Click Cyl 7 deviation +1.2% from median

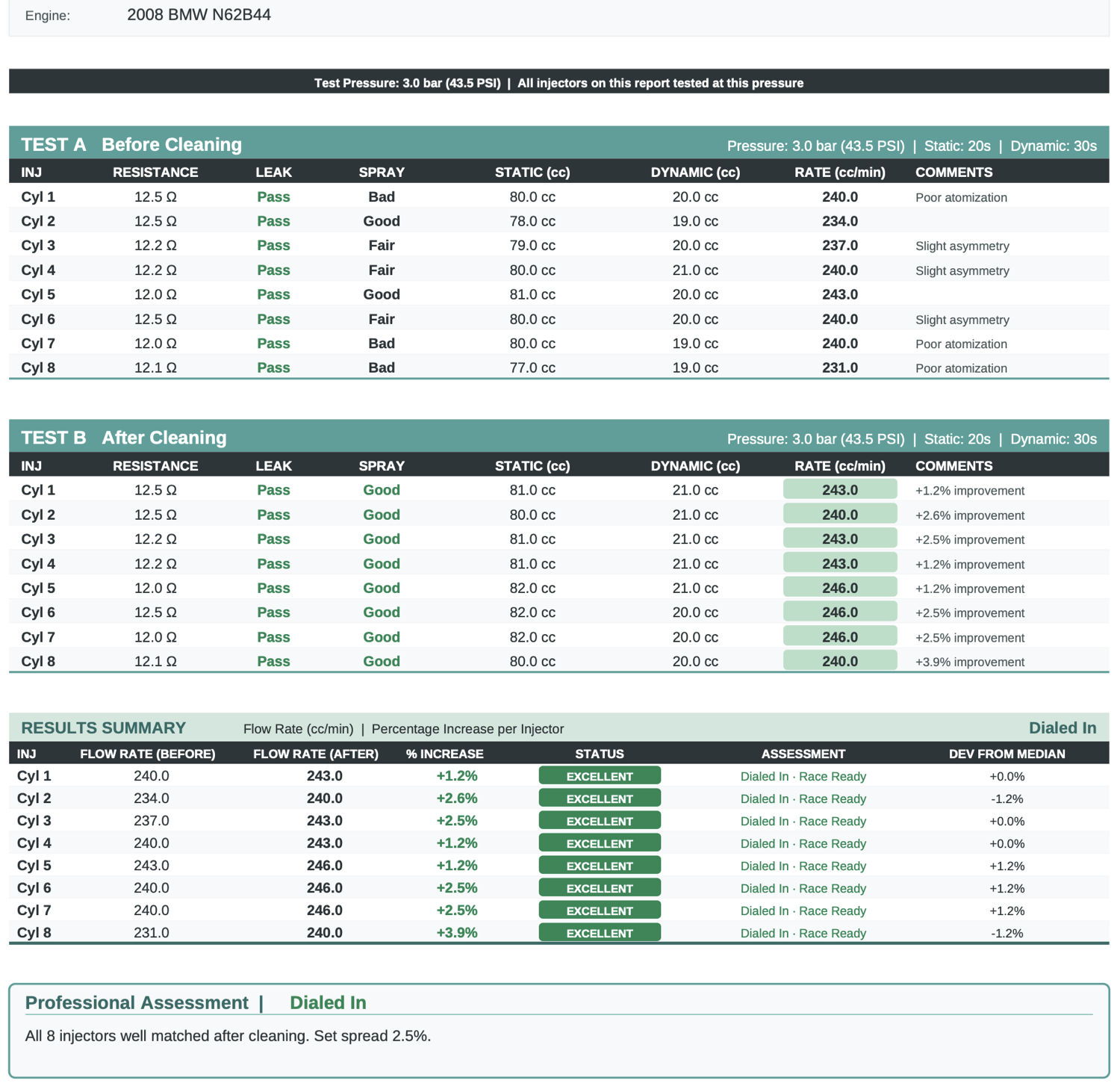[1007, 910]
